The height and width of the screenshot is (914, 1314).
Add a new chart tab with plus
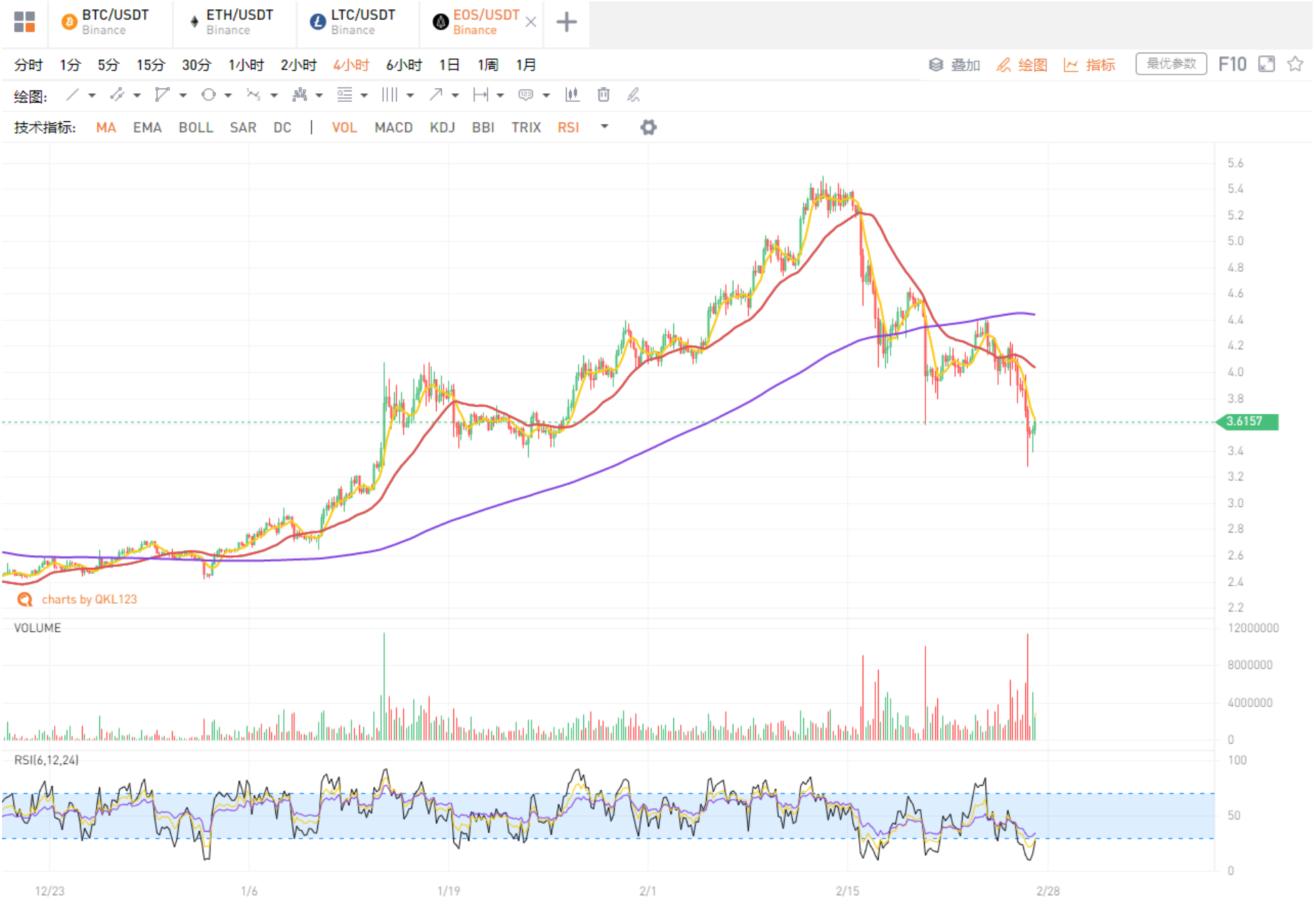[566, 22]
